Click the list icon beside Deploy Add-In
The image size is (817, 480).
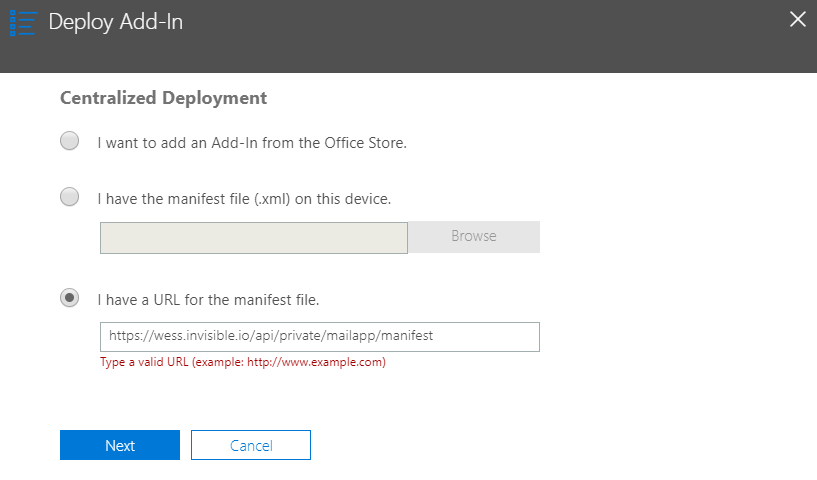(23, 23)
